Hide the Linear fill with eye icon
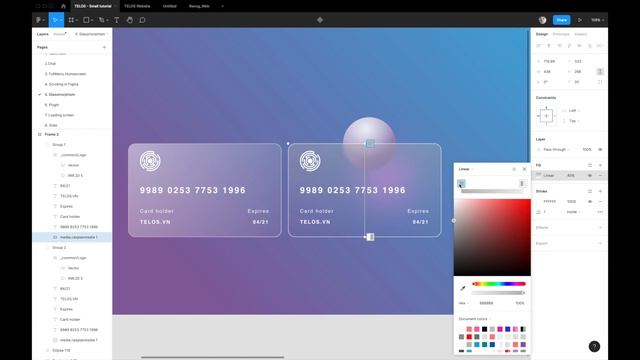Screen dimensions: 640x360 pyautogui.click(x=590, y=176)
